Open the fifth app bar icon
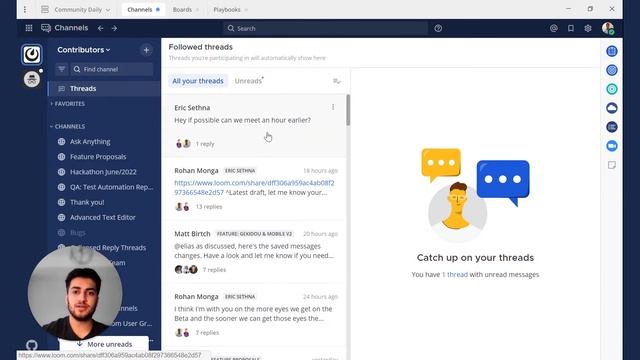The image size is (640, 360). click(611, 127)
